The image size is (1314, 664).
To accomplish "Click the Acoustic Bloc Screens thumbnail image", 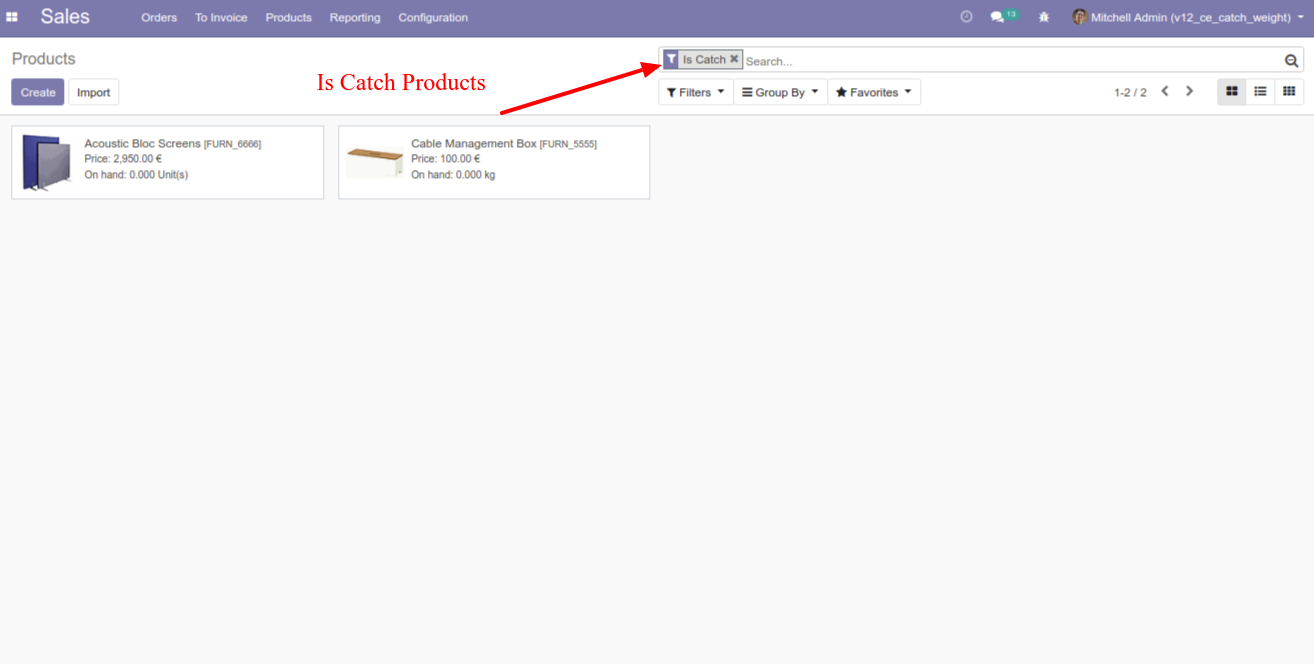I will coord(47,162).
